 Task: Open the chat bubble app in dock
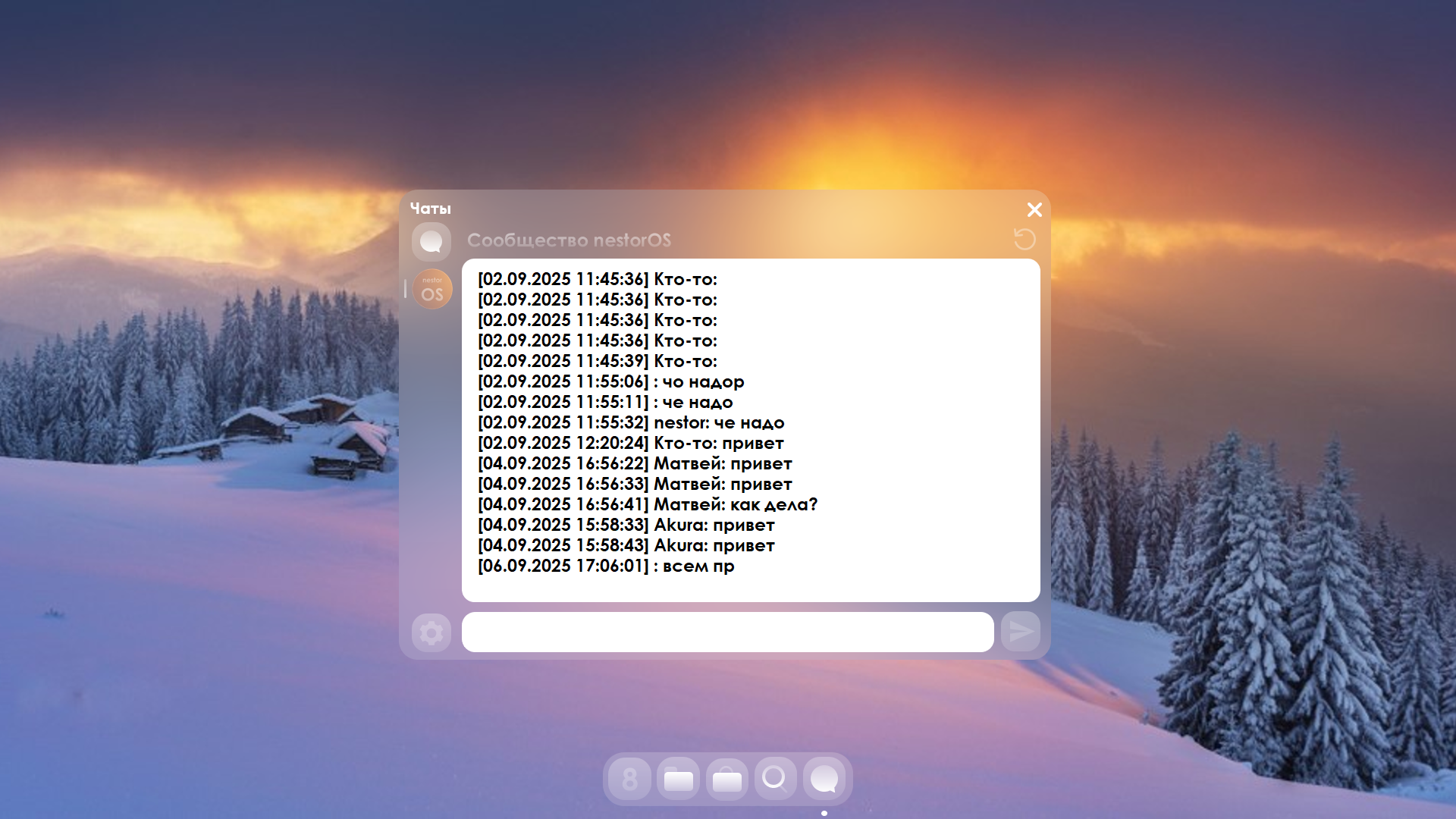point(824,779)
